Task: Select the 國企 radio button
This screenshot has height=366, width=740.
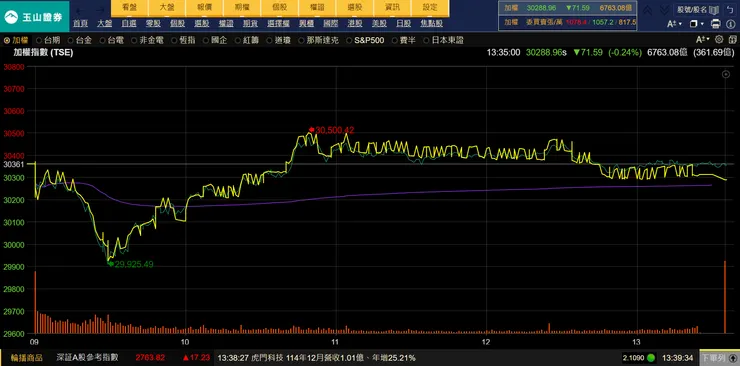Action: [x=206, y=41]
